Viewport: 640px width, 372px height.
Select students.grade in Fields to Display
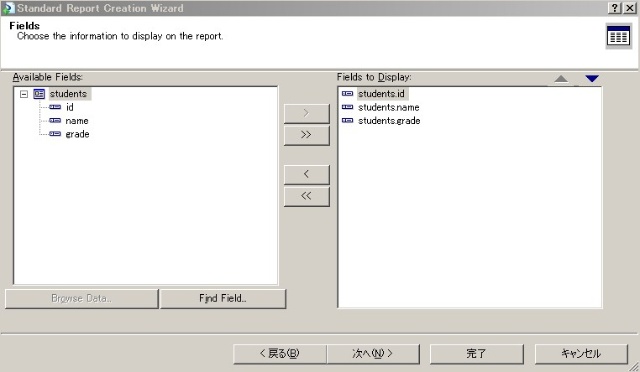389,121
